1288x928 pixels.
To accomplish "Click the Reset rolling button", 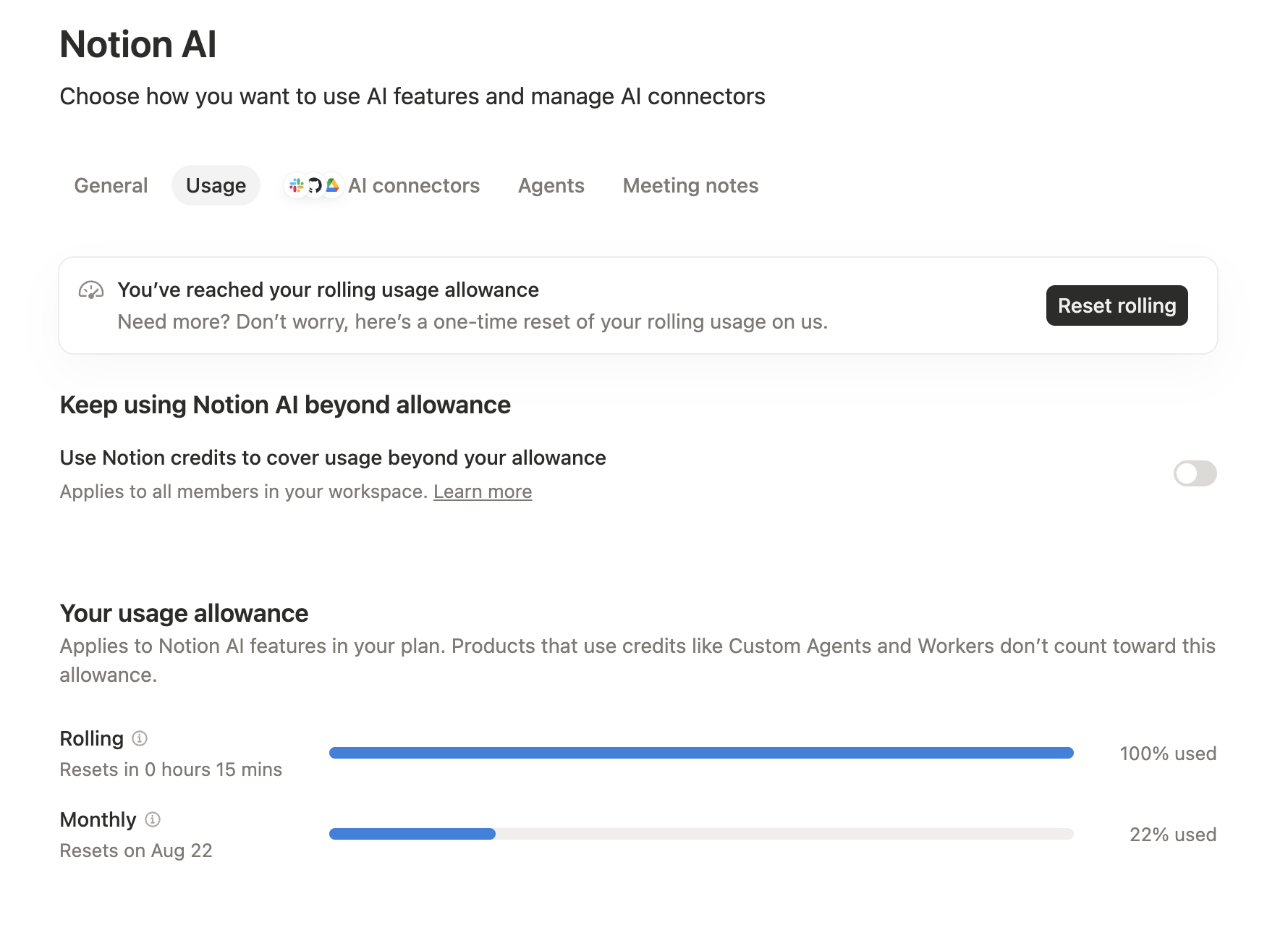I will [x=1117, y=305].
